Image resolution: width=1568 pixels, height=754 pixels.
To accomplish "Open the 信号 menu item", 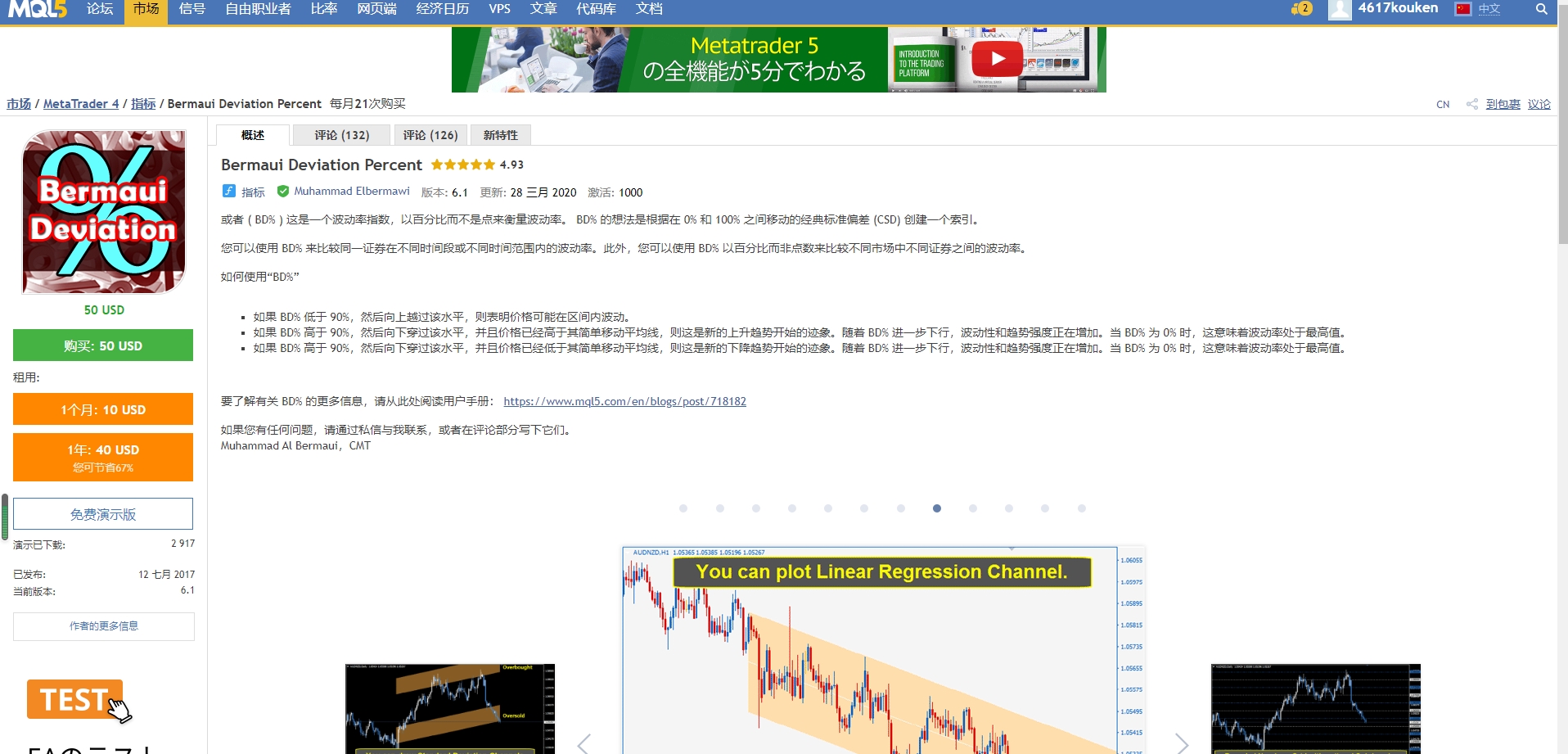I will 191,9.
